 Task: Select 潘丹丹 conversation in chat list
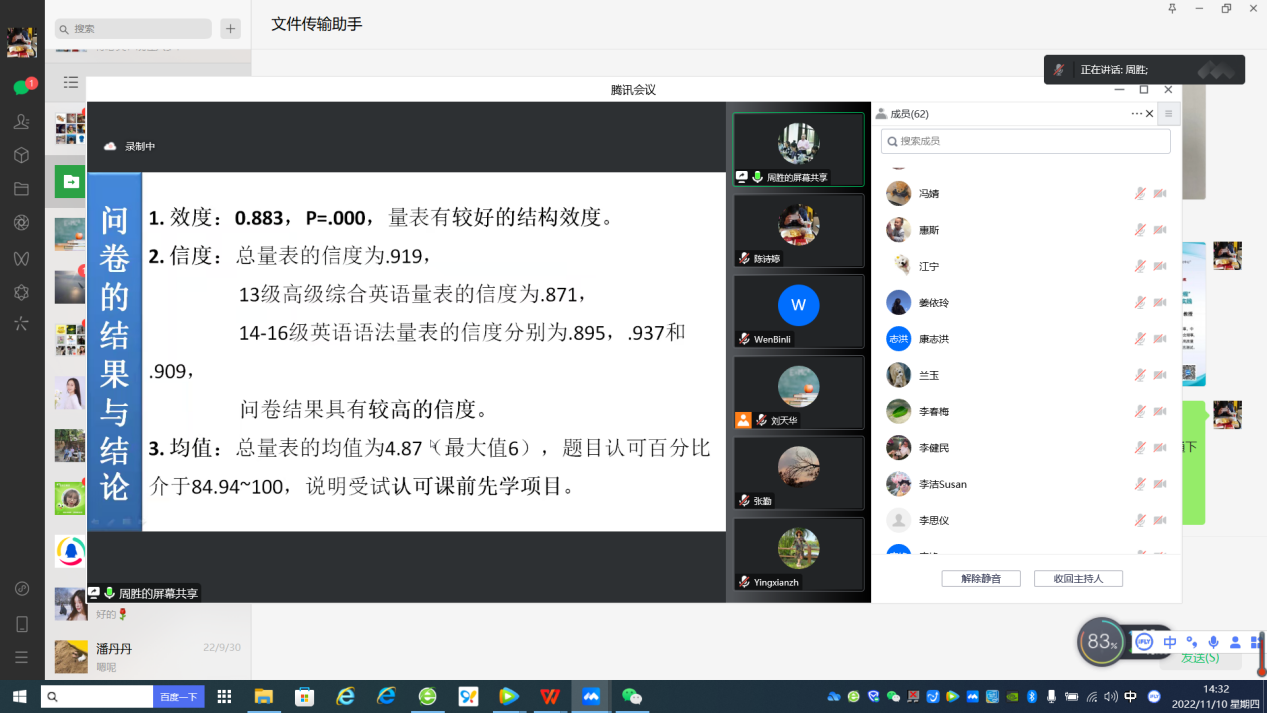tap(148, 656)
